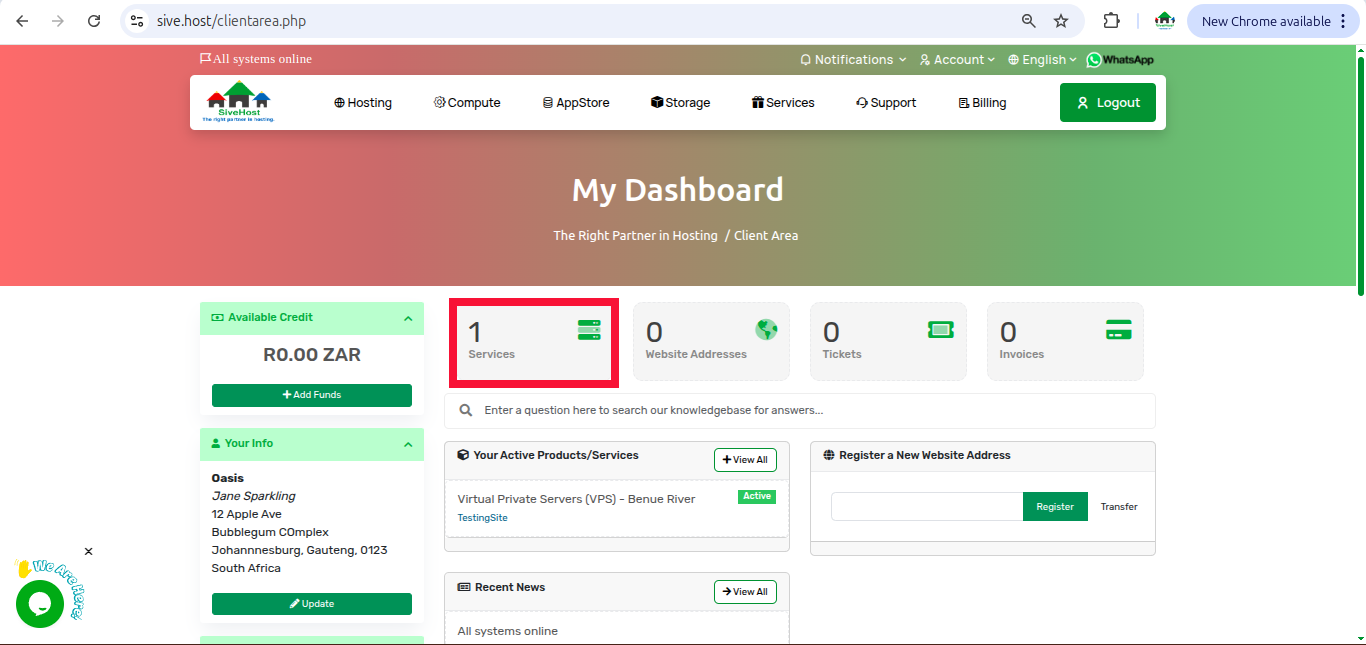The width and height of the screenshot is (1366, 645).
Task: Open the Compute menu
Action: [467, 103]
